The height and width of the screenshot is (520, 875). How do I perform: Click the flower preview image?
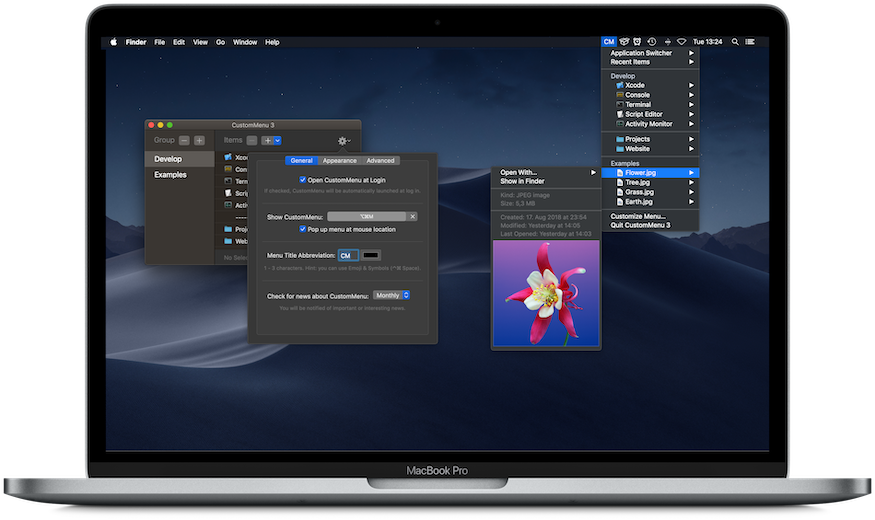[546, 293]
